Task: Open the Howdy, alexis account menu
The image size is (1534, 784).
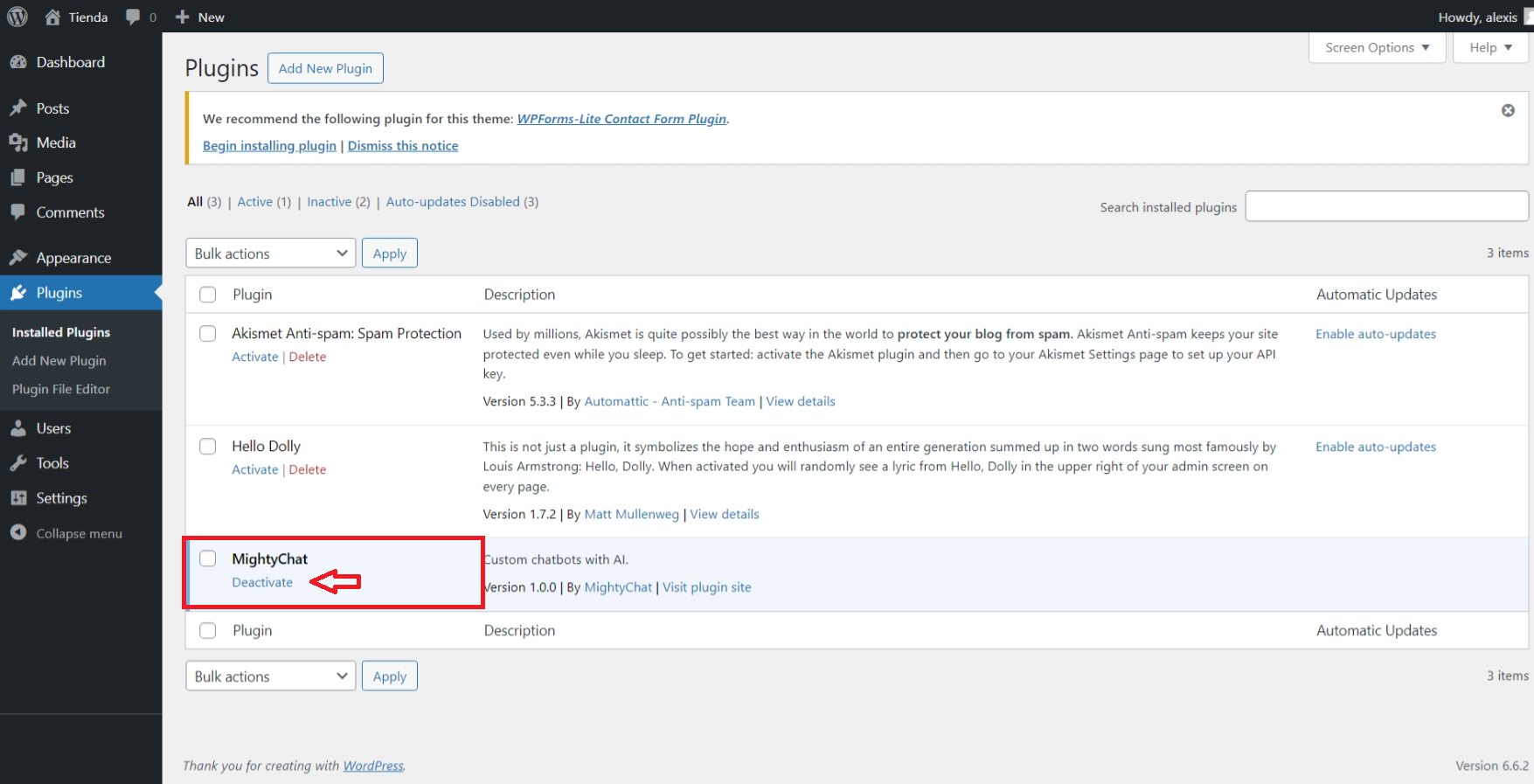Action: [x=1484, y=17]
